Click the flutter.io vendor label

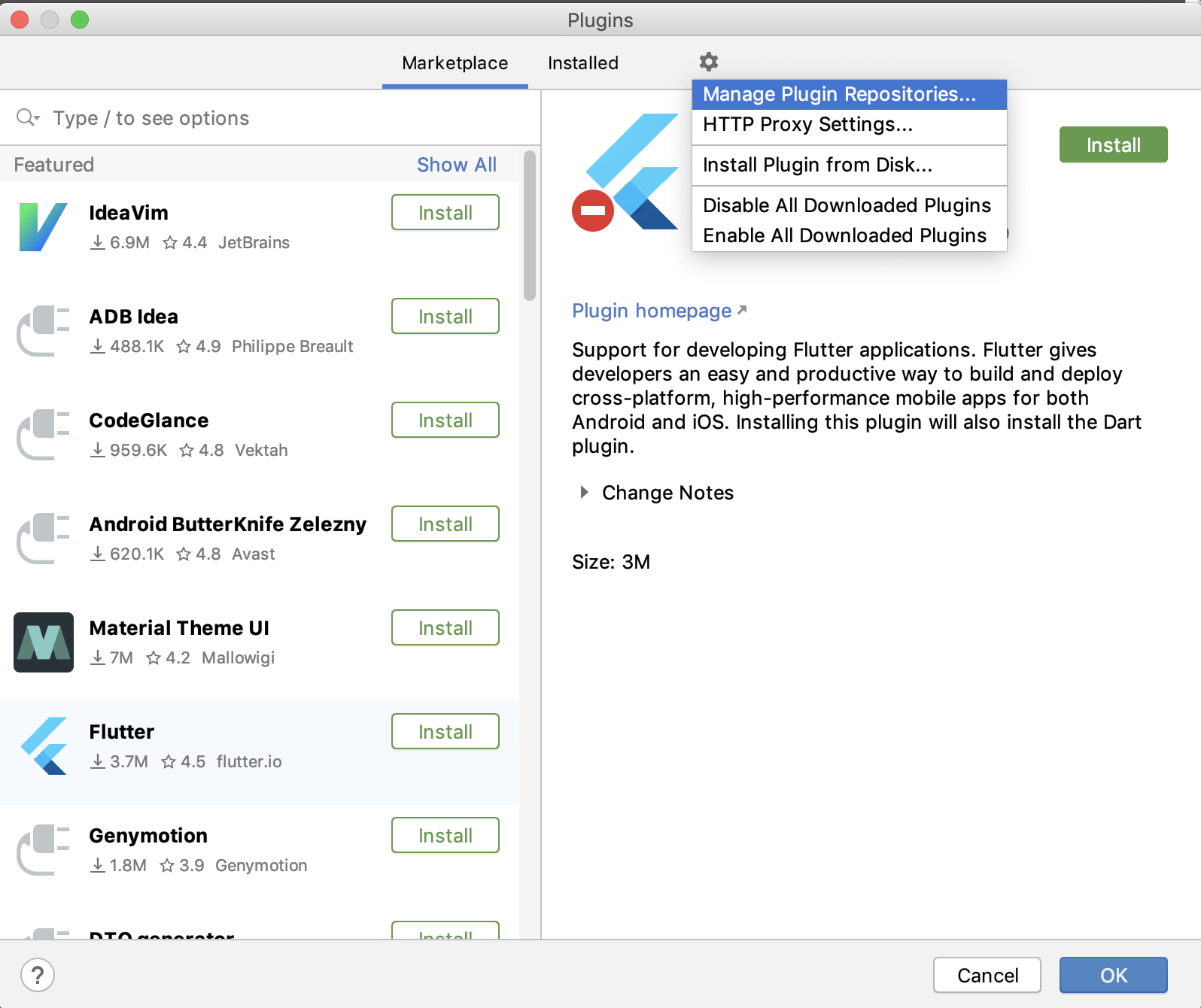tap(249, 761)
